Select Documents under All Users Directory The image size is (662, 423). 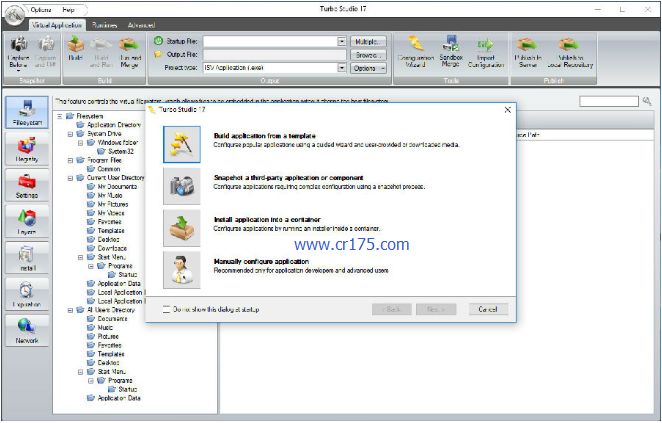tap(112, 319)
